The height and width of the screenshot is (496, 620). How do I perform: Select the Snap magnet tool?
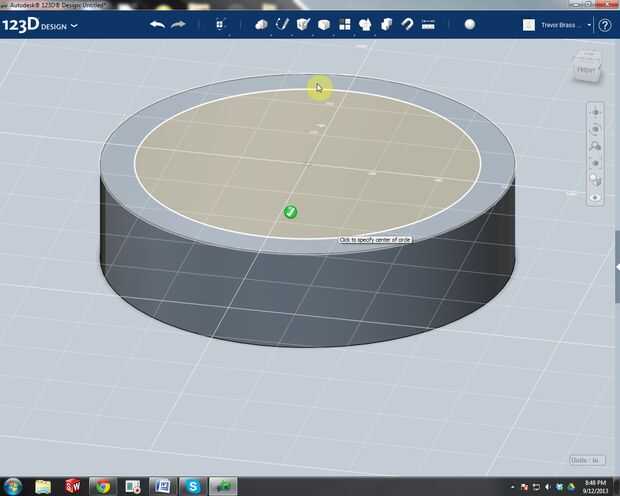click(407, 25)
